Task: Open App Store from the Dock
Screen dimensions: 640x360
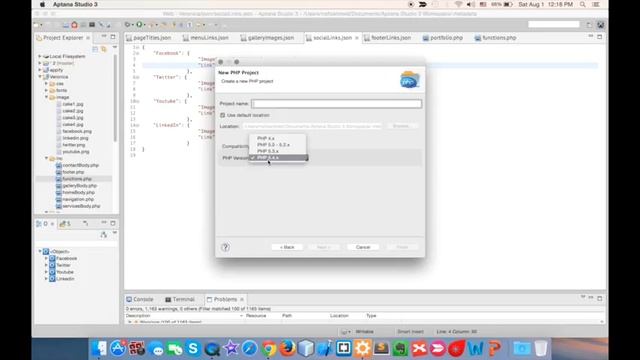Action: pos(118,348)
